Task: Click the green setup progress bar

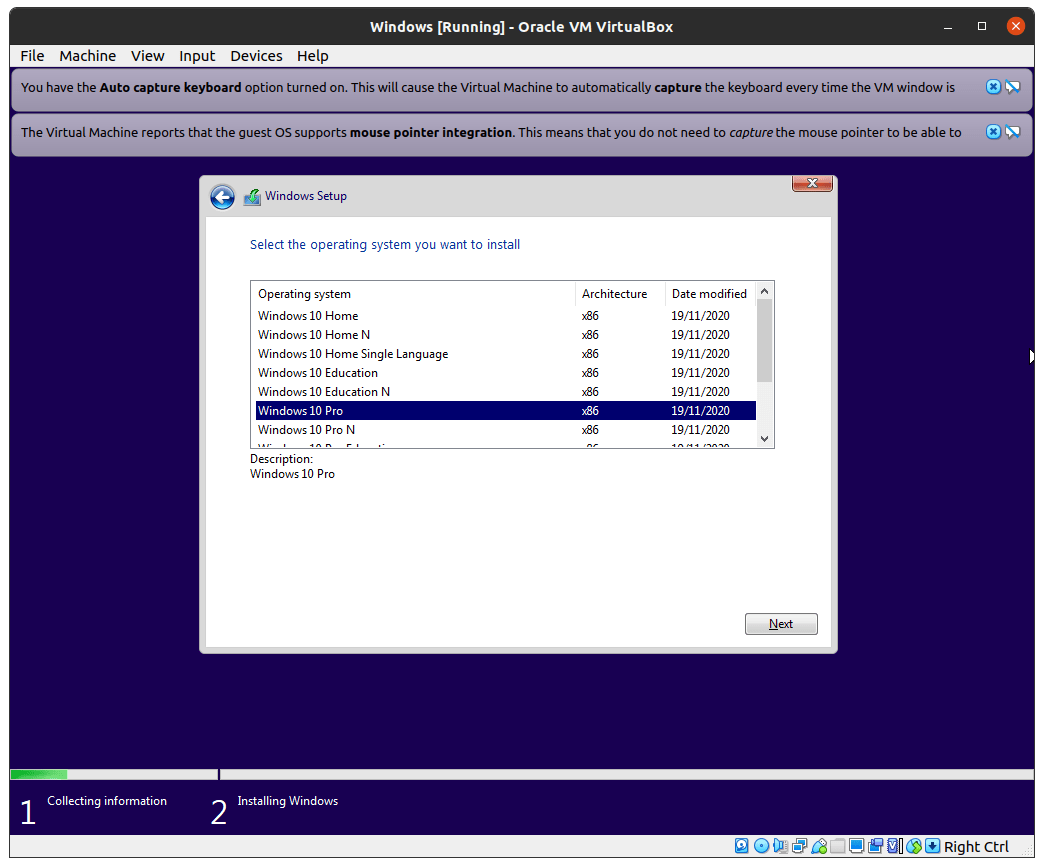Action: [39, 774]
